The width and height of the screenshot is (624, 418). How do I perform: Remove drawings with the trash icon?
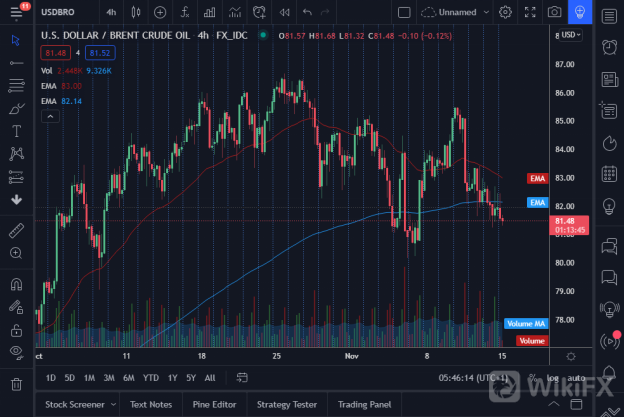click(16, 383)
